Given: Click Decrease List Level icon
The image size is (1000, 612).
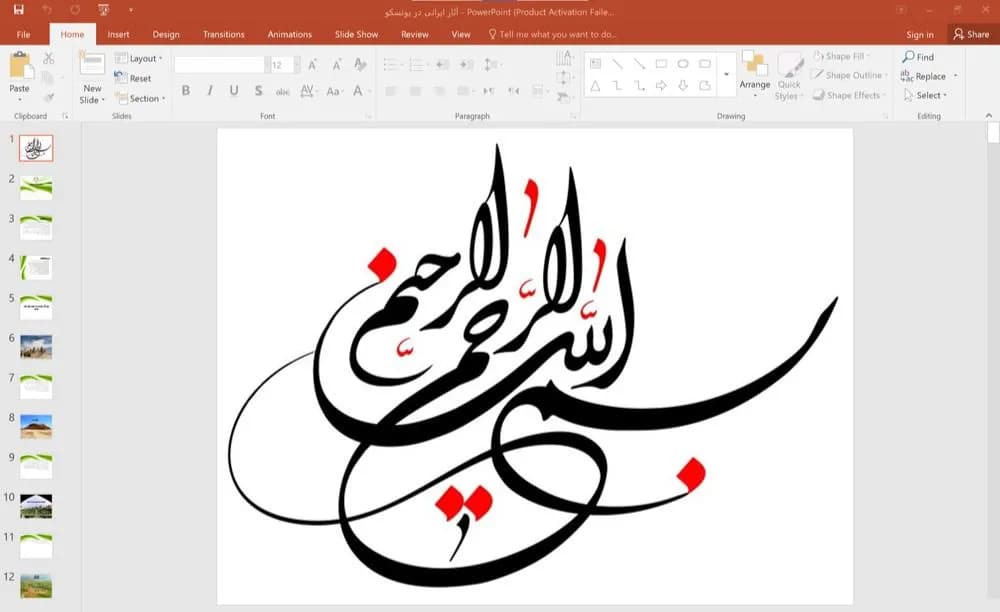Looking at the screenshot, I should 442,64.
